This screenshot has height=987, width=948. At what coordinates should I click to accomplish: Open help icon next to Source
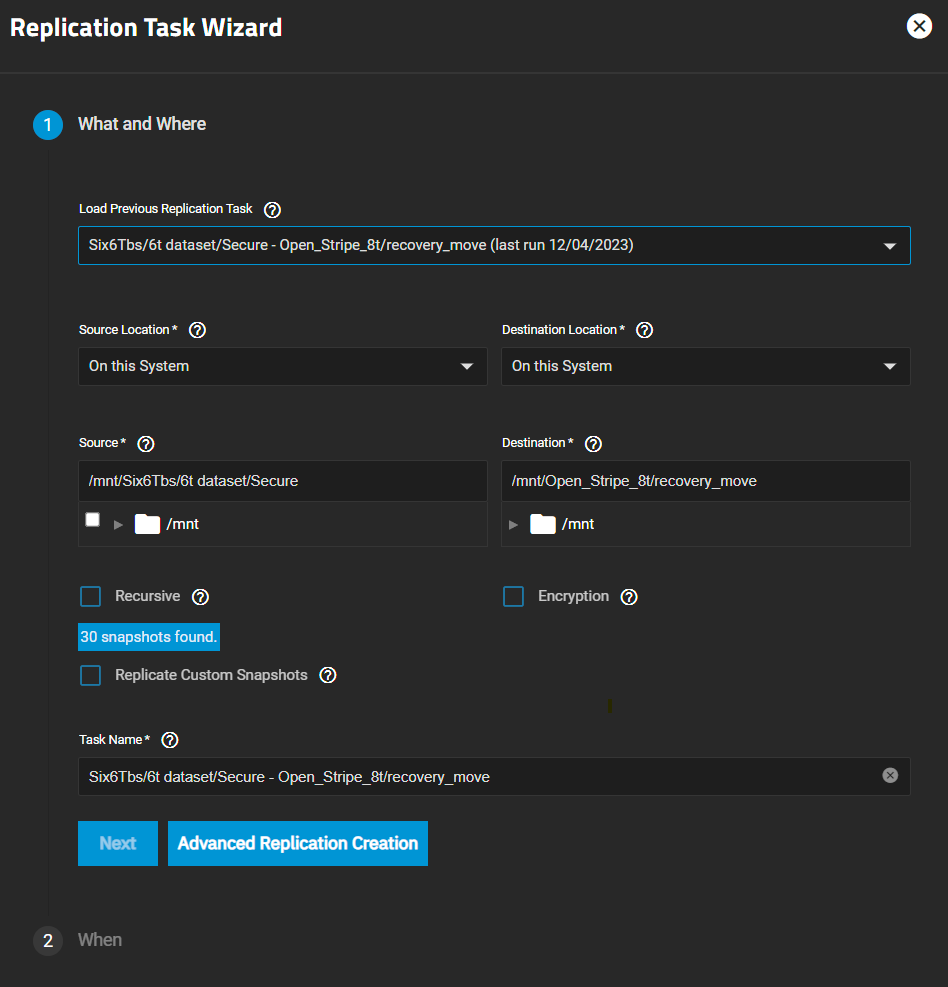tap(145, 444)
